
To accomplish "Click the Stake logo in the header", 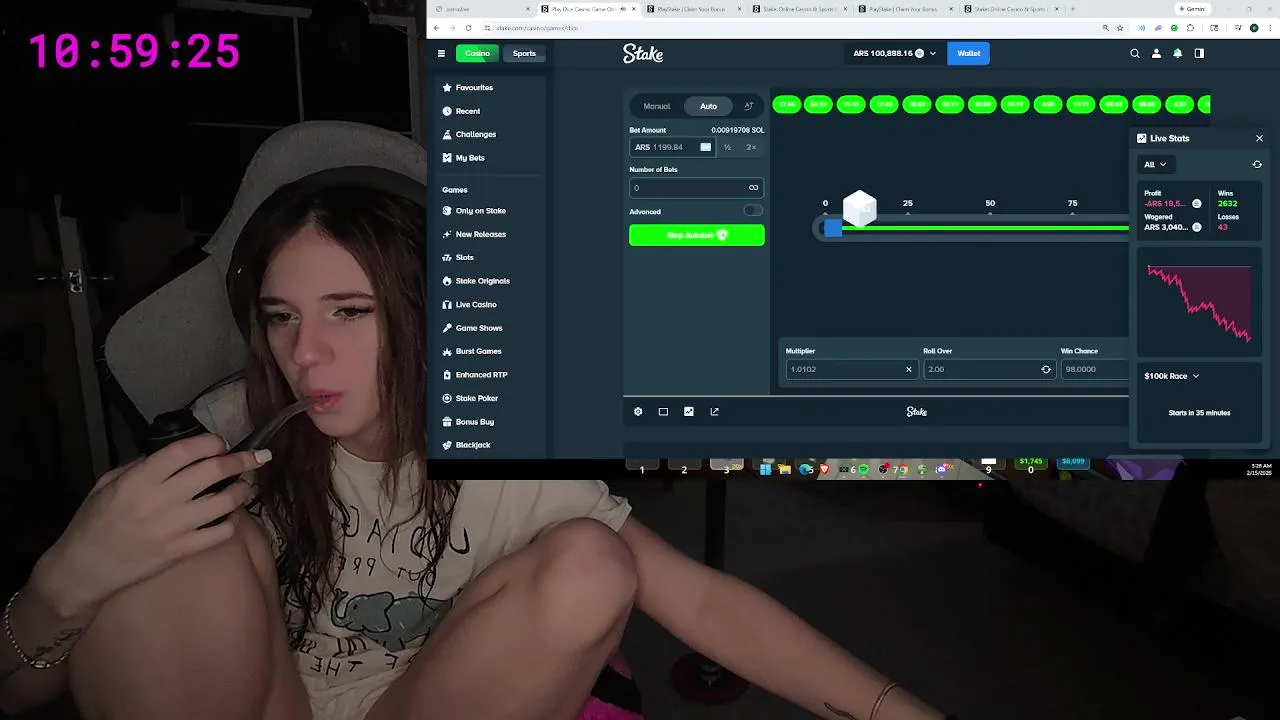I will [643, 54].
